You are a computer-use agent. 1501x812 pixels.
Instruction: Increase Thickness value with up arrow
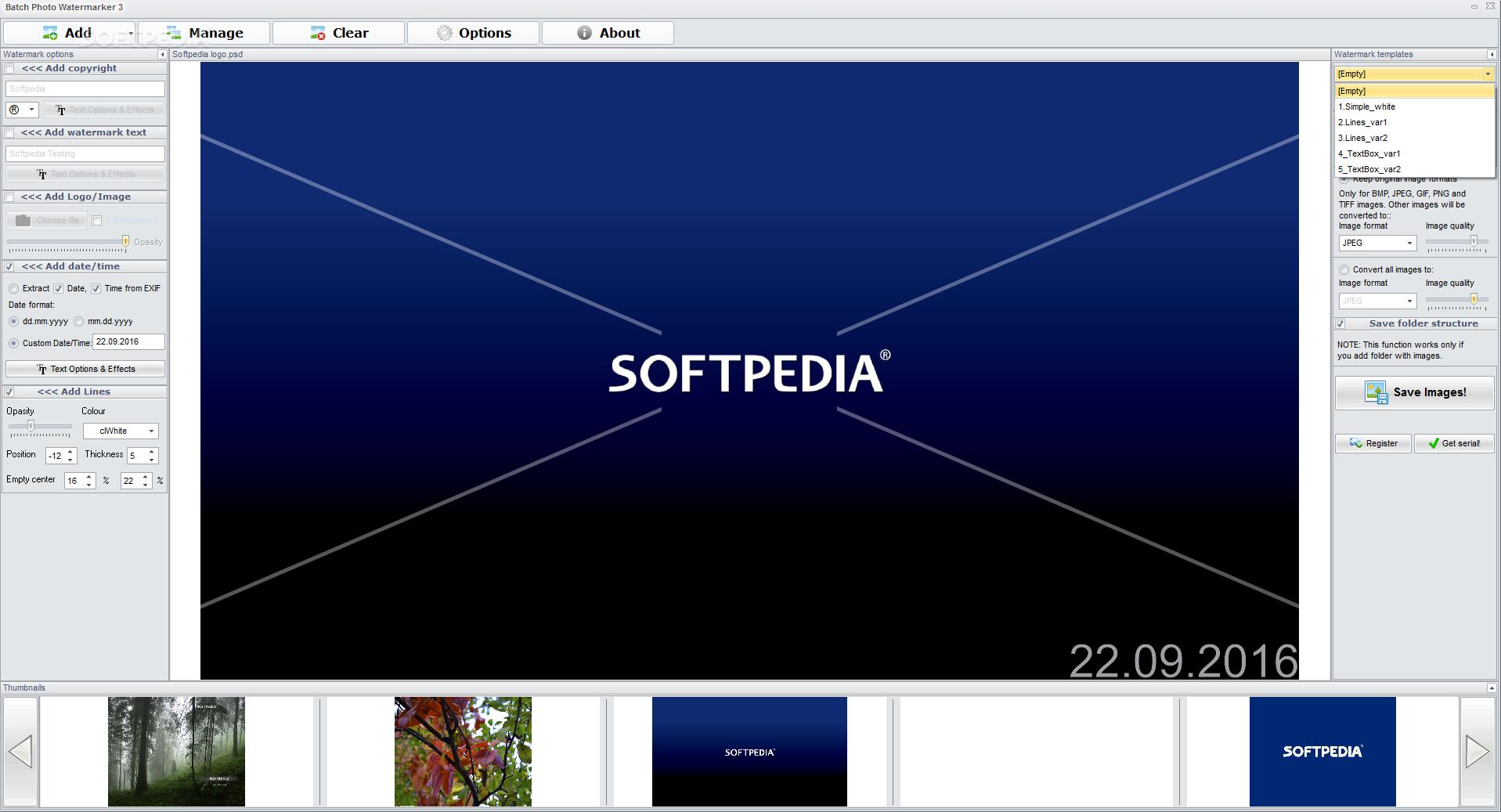[x=152, y=452]
